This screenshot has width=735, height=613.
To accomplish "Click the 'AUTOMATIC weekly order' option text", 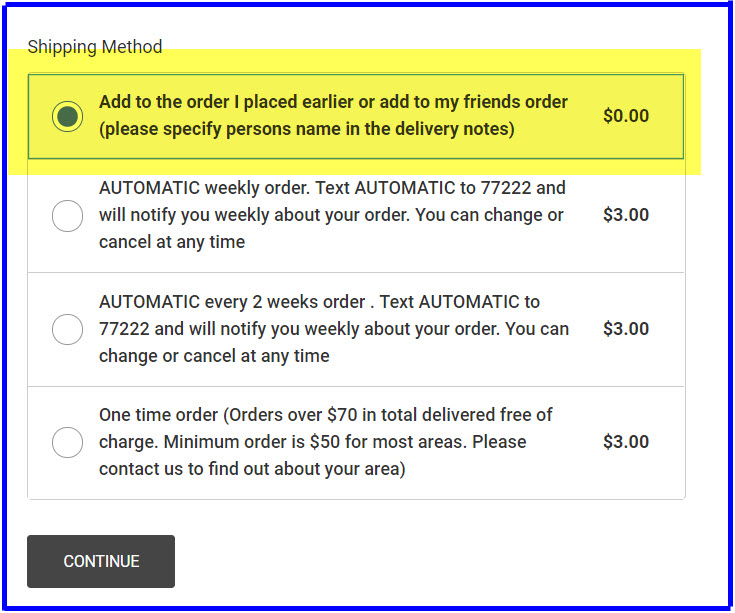I will click(331, 214).
